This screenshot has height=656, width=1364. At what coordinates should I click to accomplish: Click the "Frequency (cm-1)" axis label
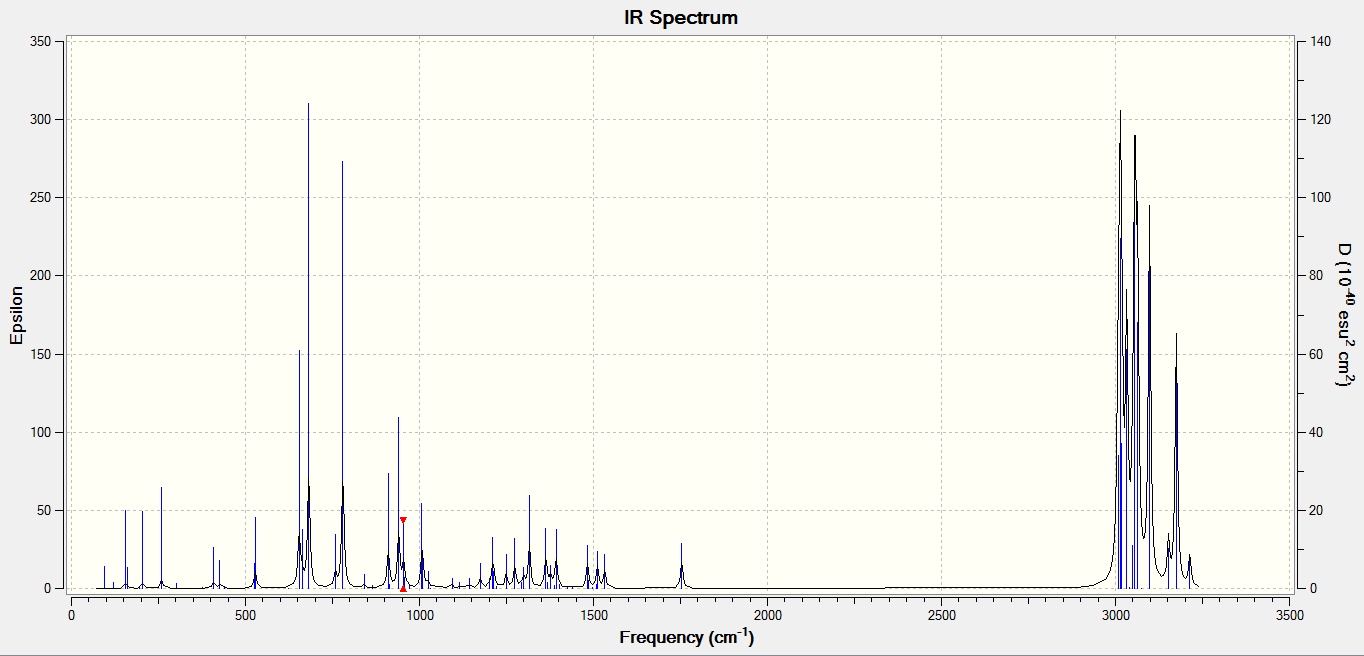pyautogui.click(x=686, y=636)
